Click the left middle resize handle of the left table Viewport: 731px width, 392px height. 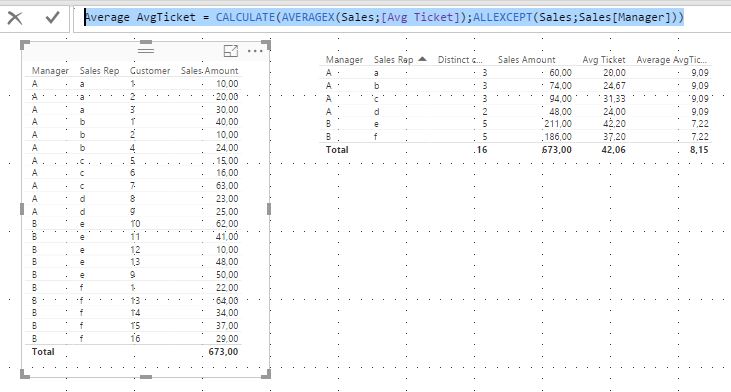[x=22, y=209]
